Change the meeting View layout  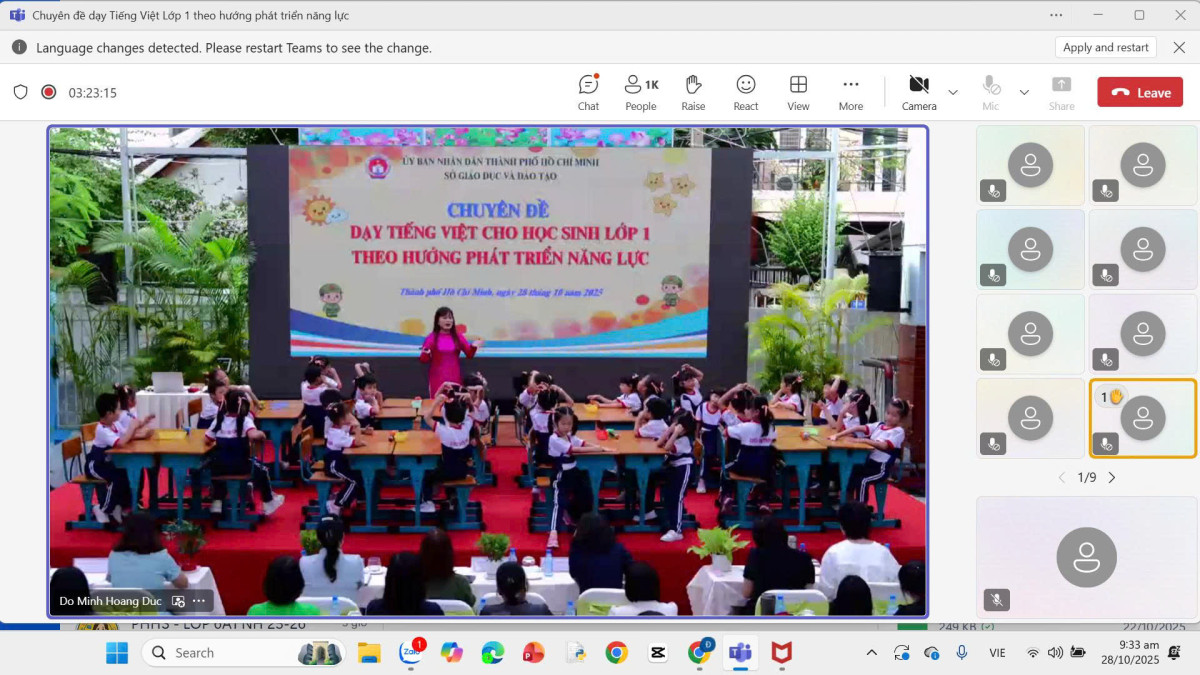click(798, 92)
